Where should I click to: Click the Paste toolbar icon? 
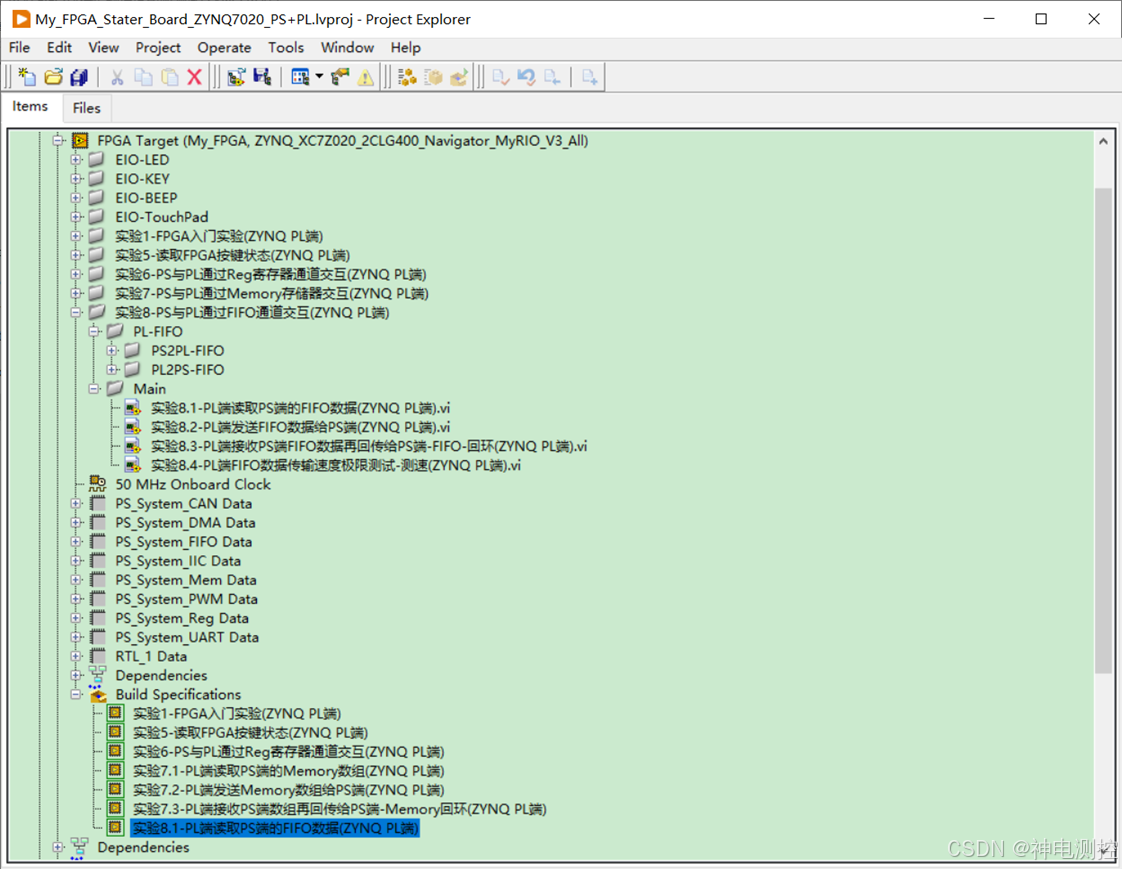click(170, 77)
